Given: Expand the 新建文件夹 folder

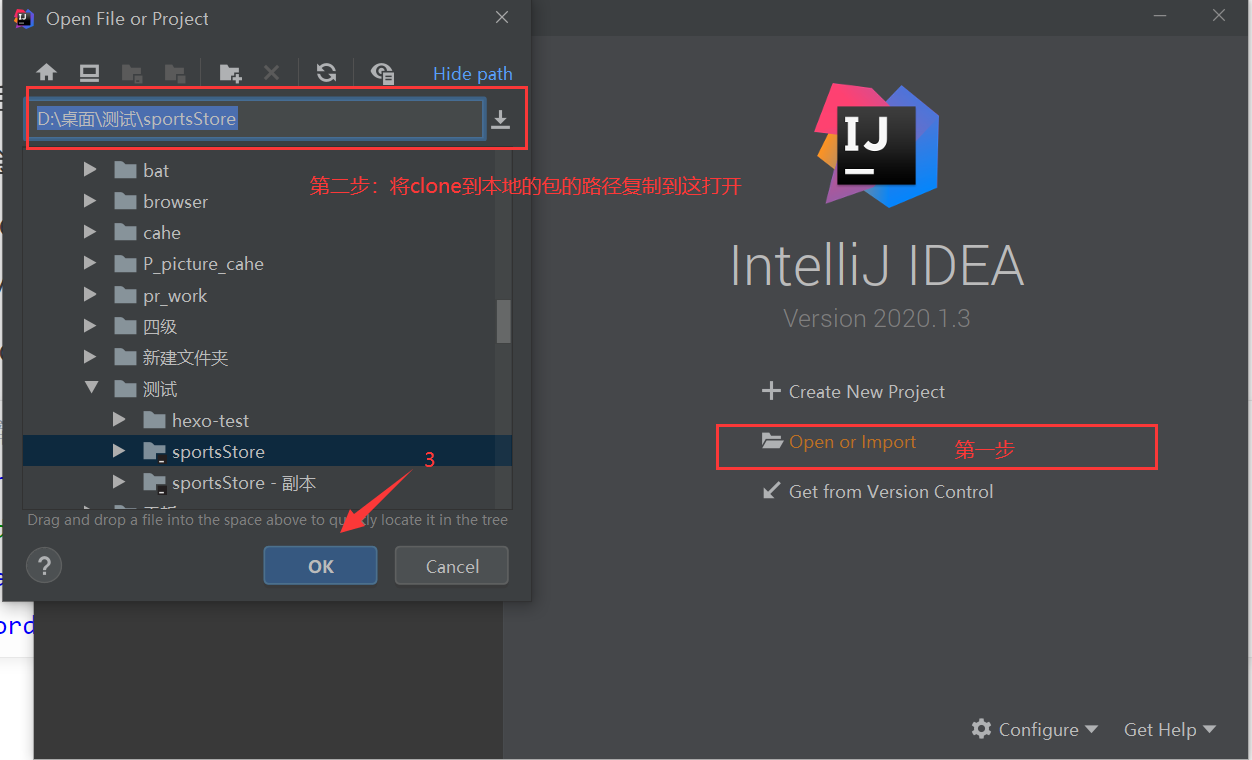Looking at the screenshot, I should point(90,357).
